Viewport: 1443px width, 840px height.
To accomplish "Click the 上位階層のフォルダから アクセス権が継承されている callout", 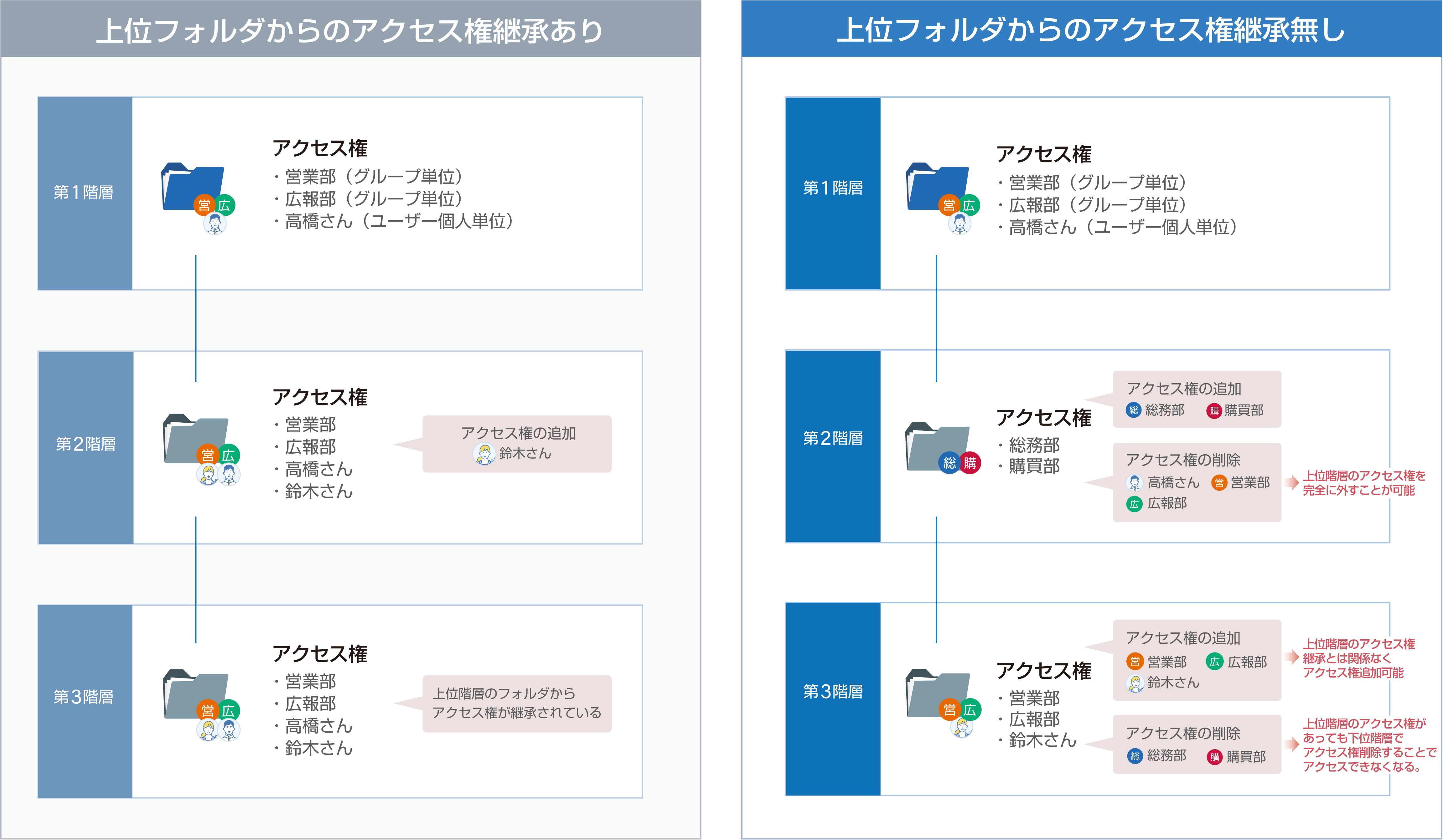I will (x=516, y=704).
